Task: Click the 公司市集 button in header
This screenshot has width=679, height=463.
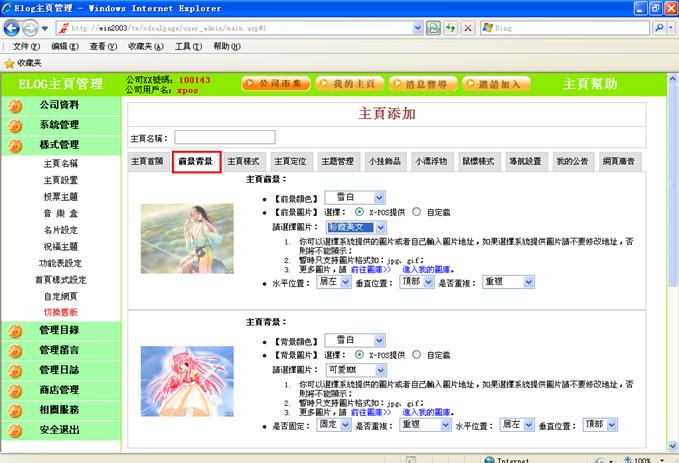Action: pyautogui.click(x=275, y=84)
